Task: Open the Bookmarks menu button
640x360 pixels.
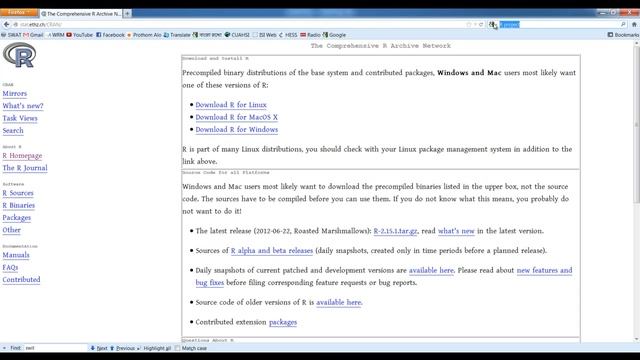Action: [623, 35]
